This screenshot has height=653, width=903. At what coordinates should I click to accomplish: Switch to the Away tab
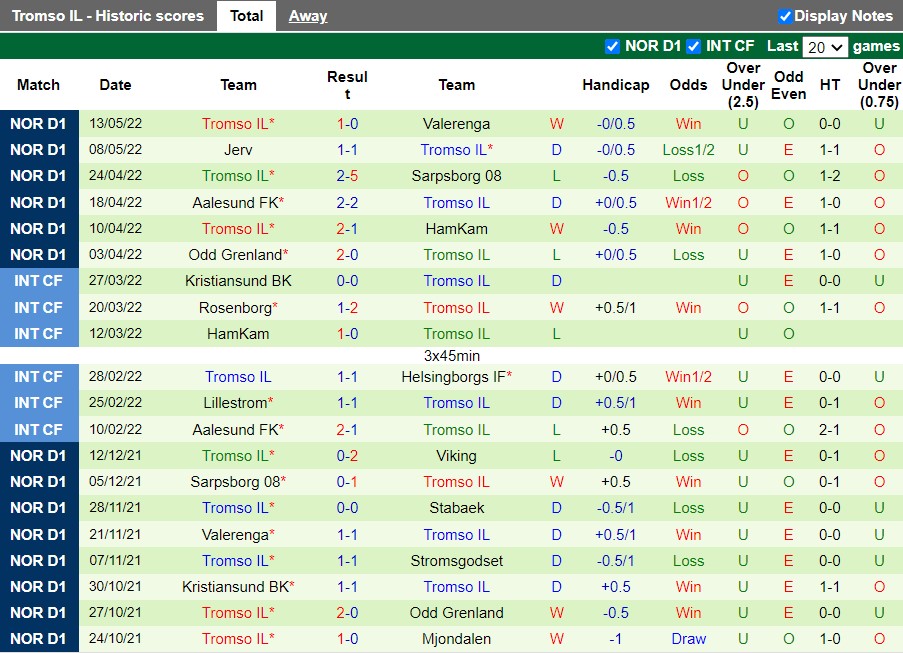click(308, 16)
